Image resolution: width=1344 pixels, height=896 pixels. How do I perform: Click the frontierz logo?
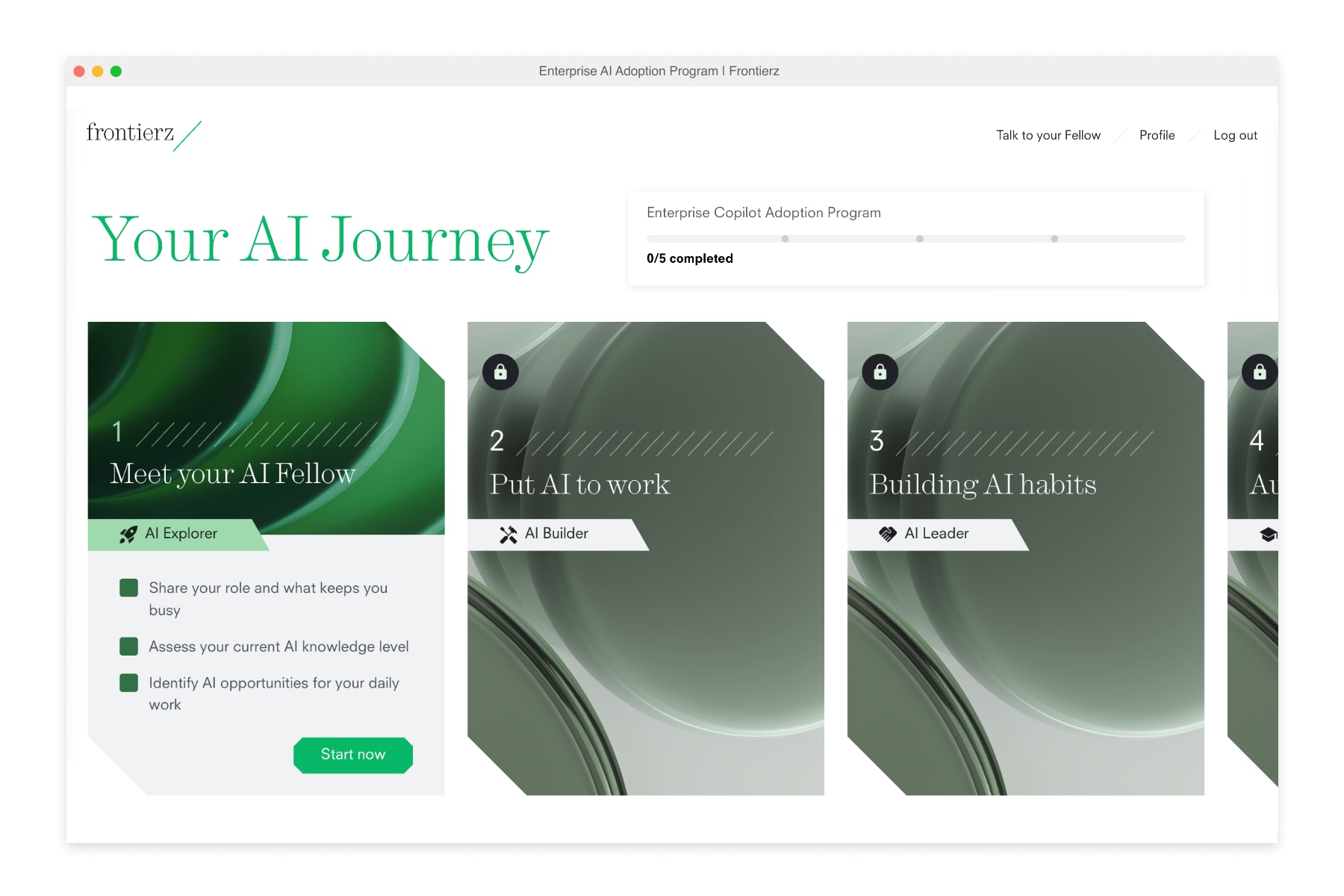pyautogui.click(x=143, y=135)
